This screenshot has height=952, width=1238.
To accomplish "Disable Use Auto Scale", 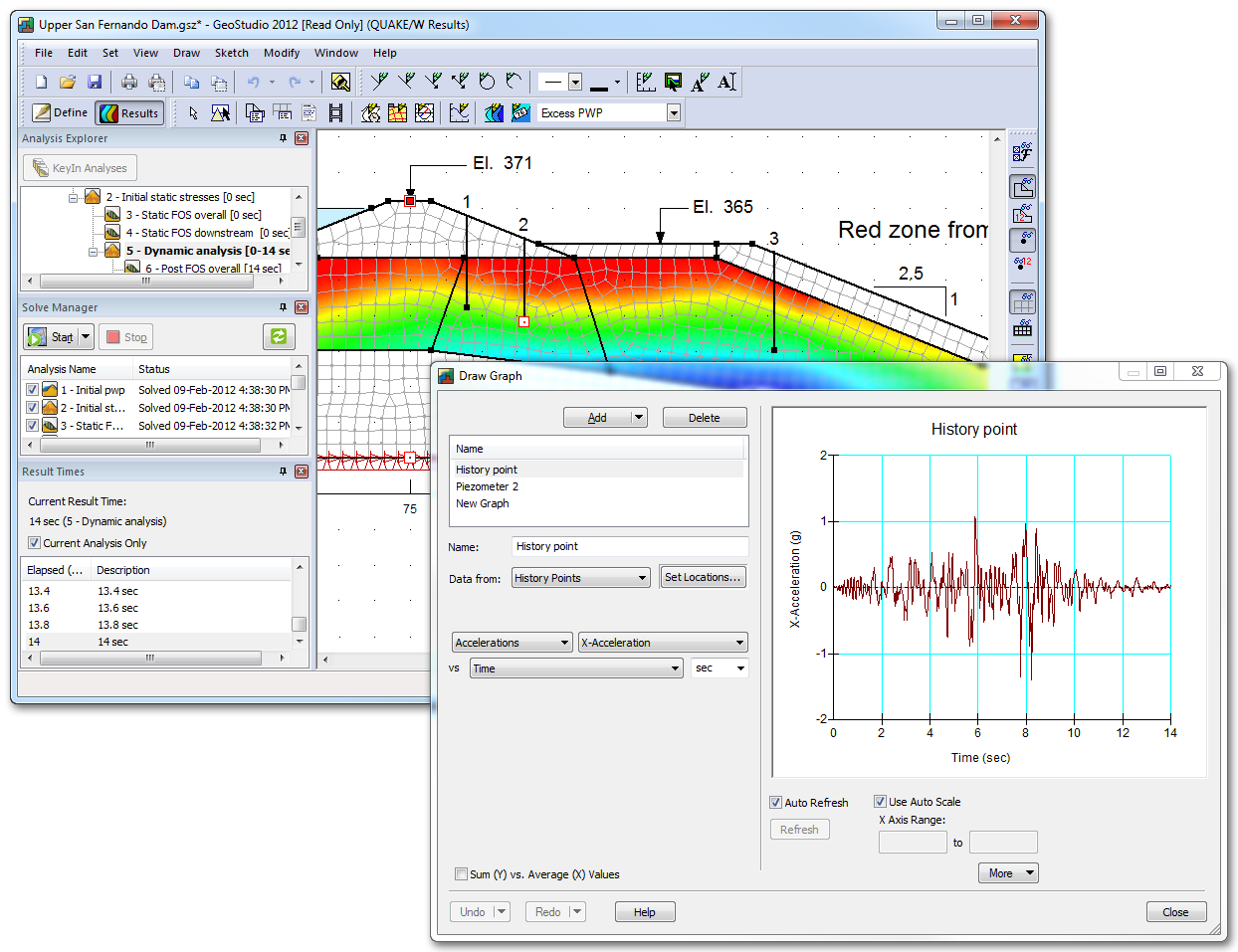I will (880, 802).
